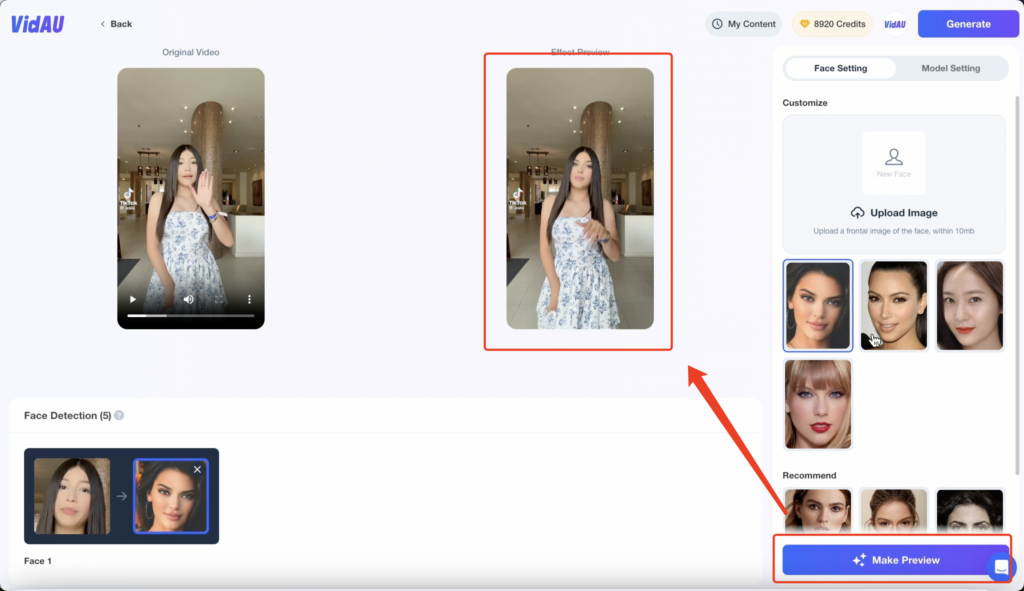The width and height of the screenshot is (1024, 591).
Task: View the 8920 Credits balance
Action: [832, 24]
